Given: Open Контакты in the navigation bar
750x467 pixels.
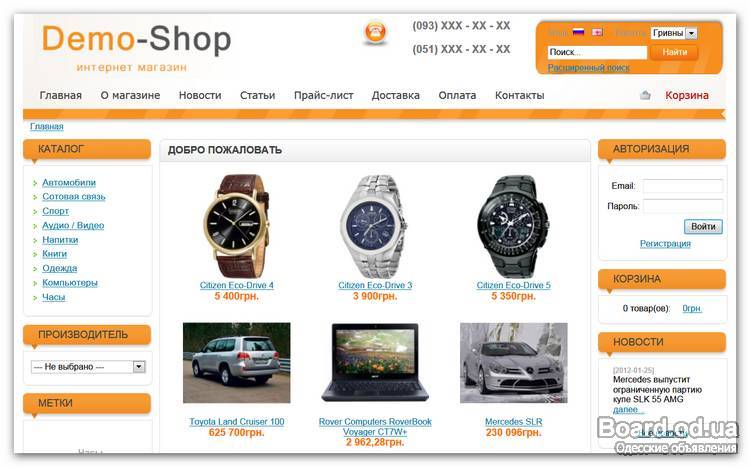Looking at the screenshot, I should (519, 95).
